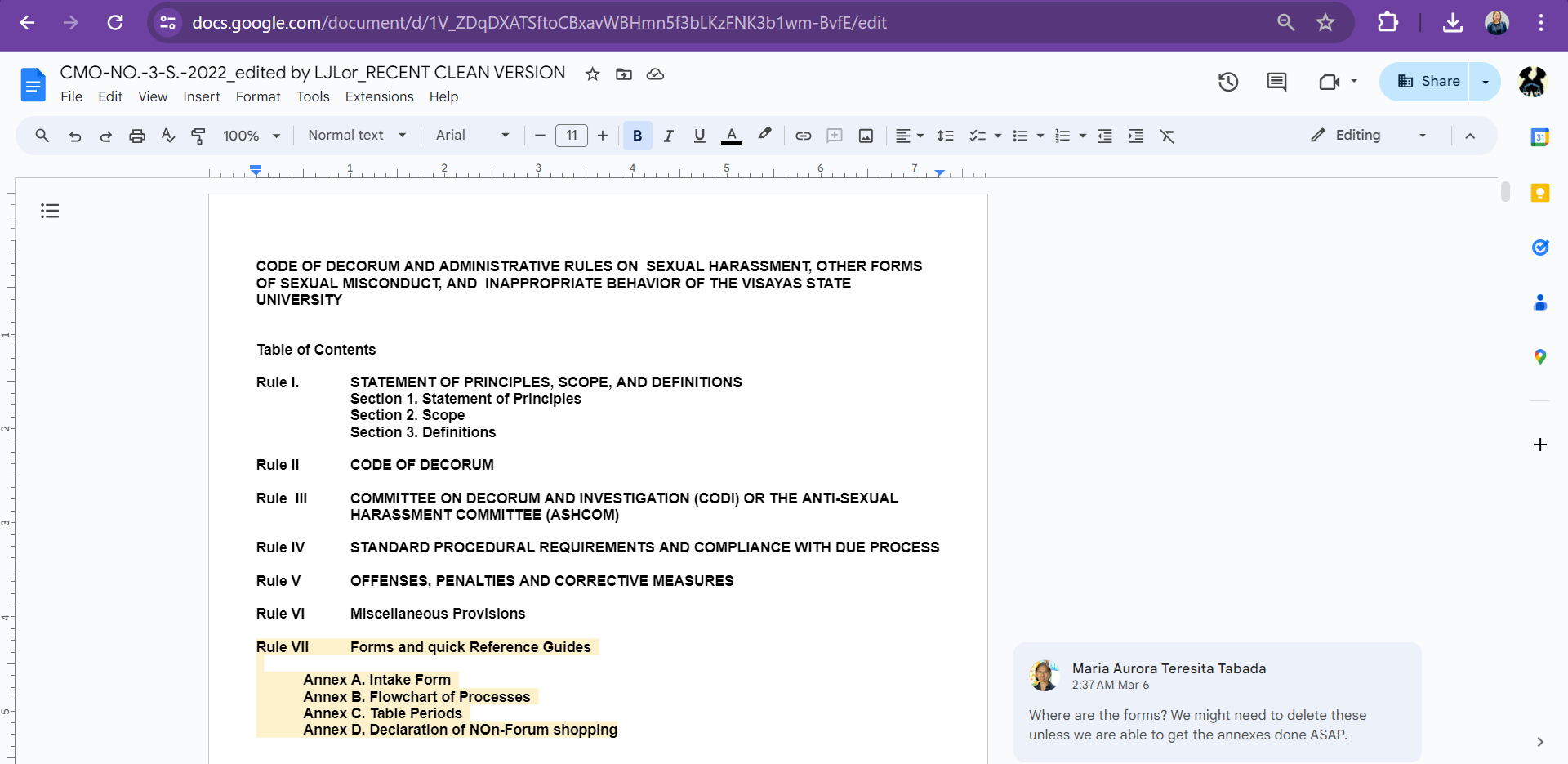Click the insert link icon
This screenshot has height=764, width=1568.
click(x=804, y=136)
